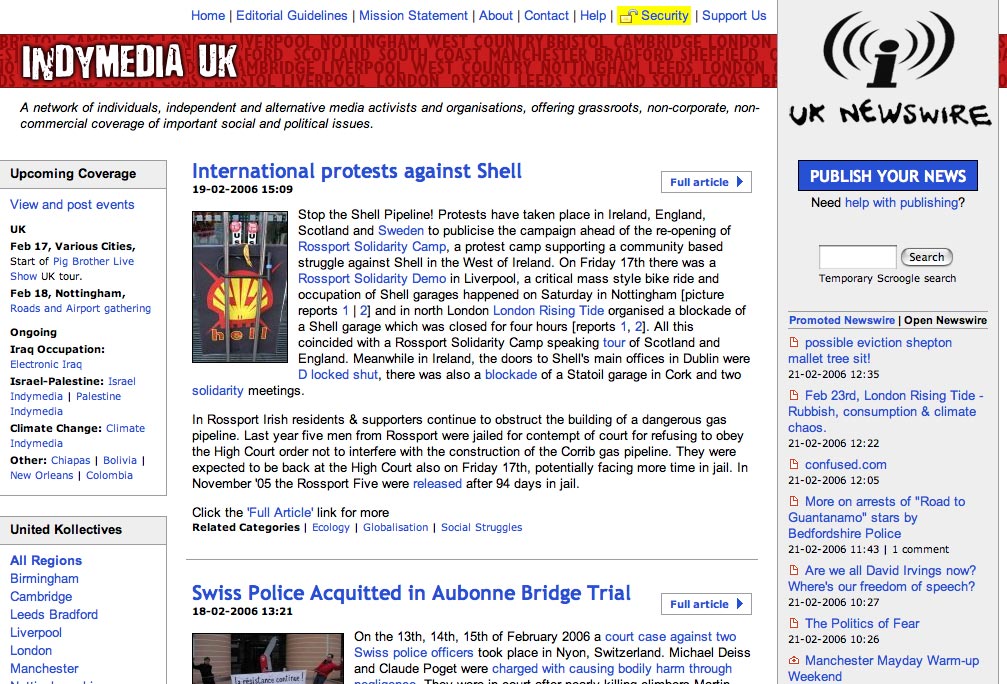
Task: Click the Indymedia UK banner logo
Action: (x=130, y=62)
